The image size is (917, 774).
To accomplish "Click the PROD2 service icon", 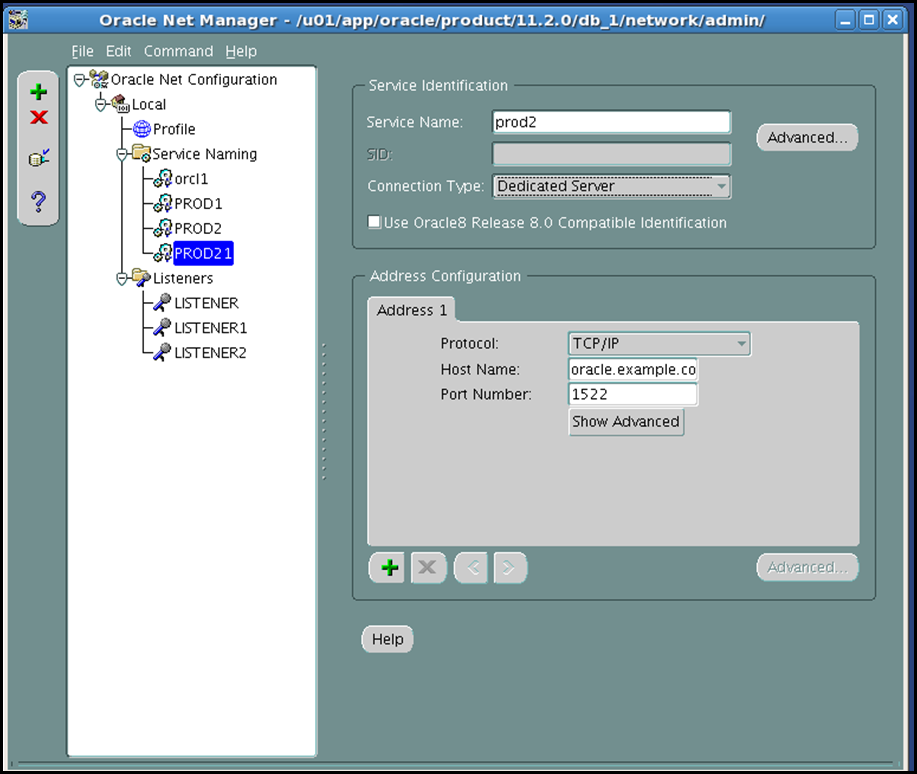I will [163, 228].
